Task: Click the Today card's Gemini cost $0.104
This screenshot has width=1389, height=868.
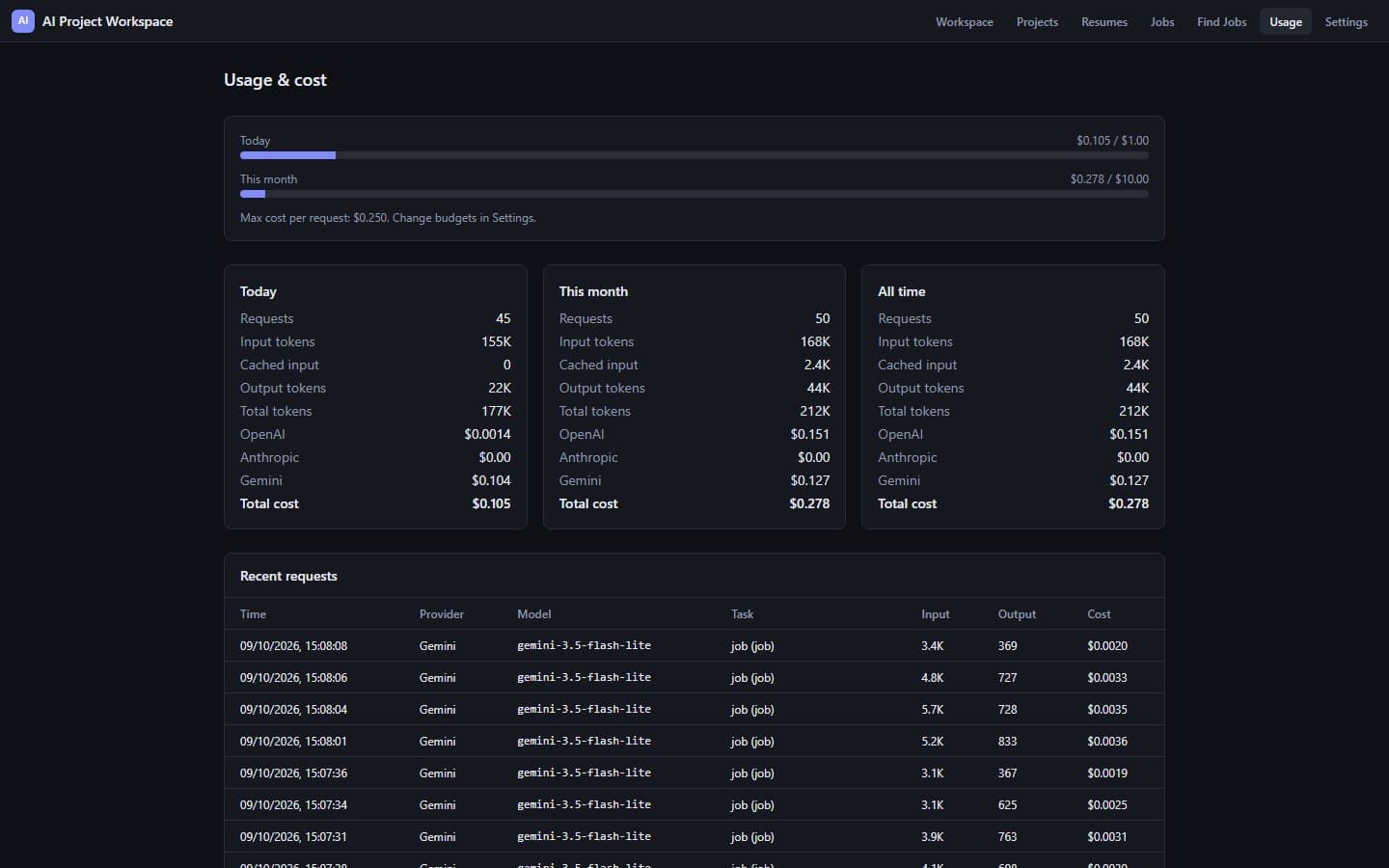Action: click(x=491, y=480)
